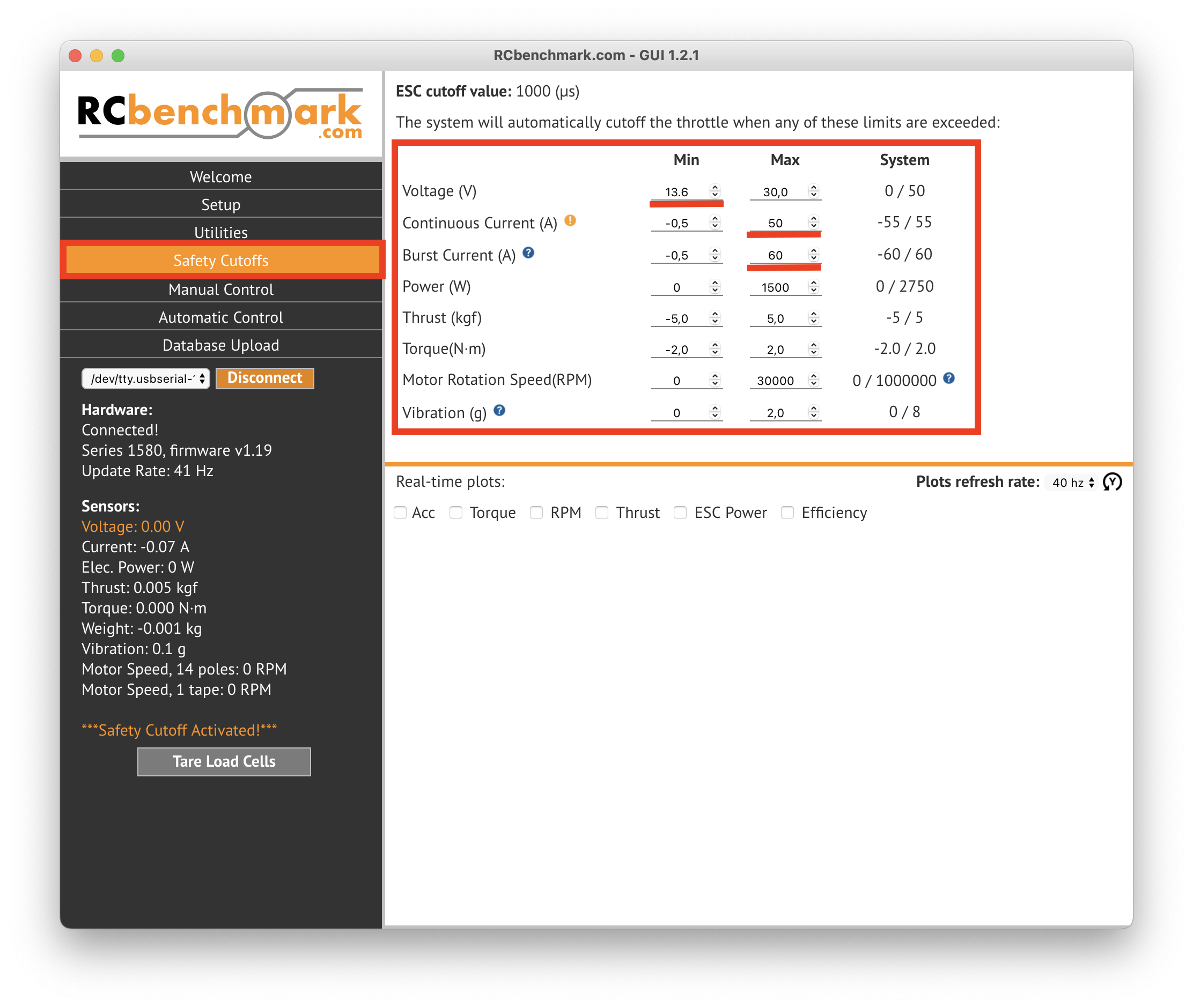Toggle the Efficiency plot checkbox
1193x1008 pixels.
[x=787, y=513]
